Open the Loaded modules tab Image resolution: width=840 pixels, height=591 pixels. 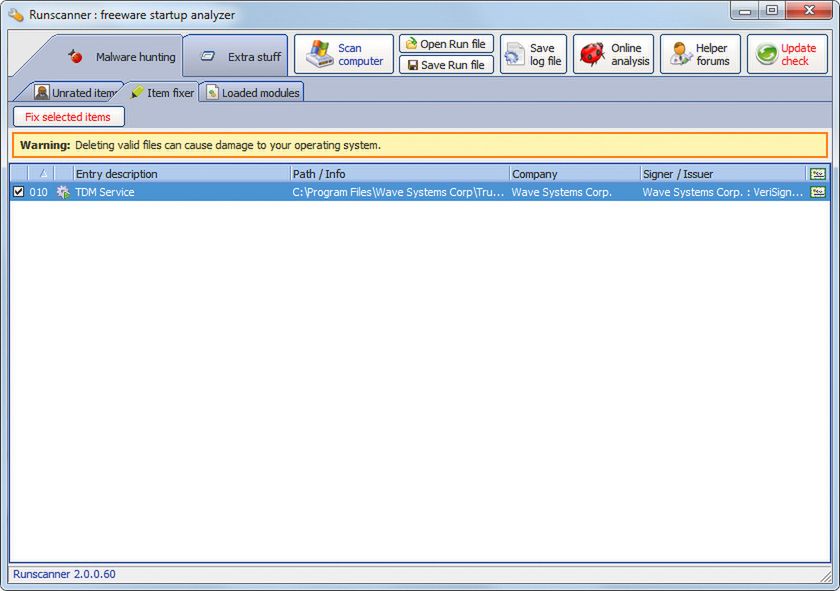252,93
